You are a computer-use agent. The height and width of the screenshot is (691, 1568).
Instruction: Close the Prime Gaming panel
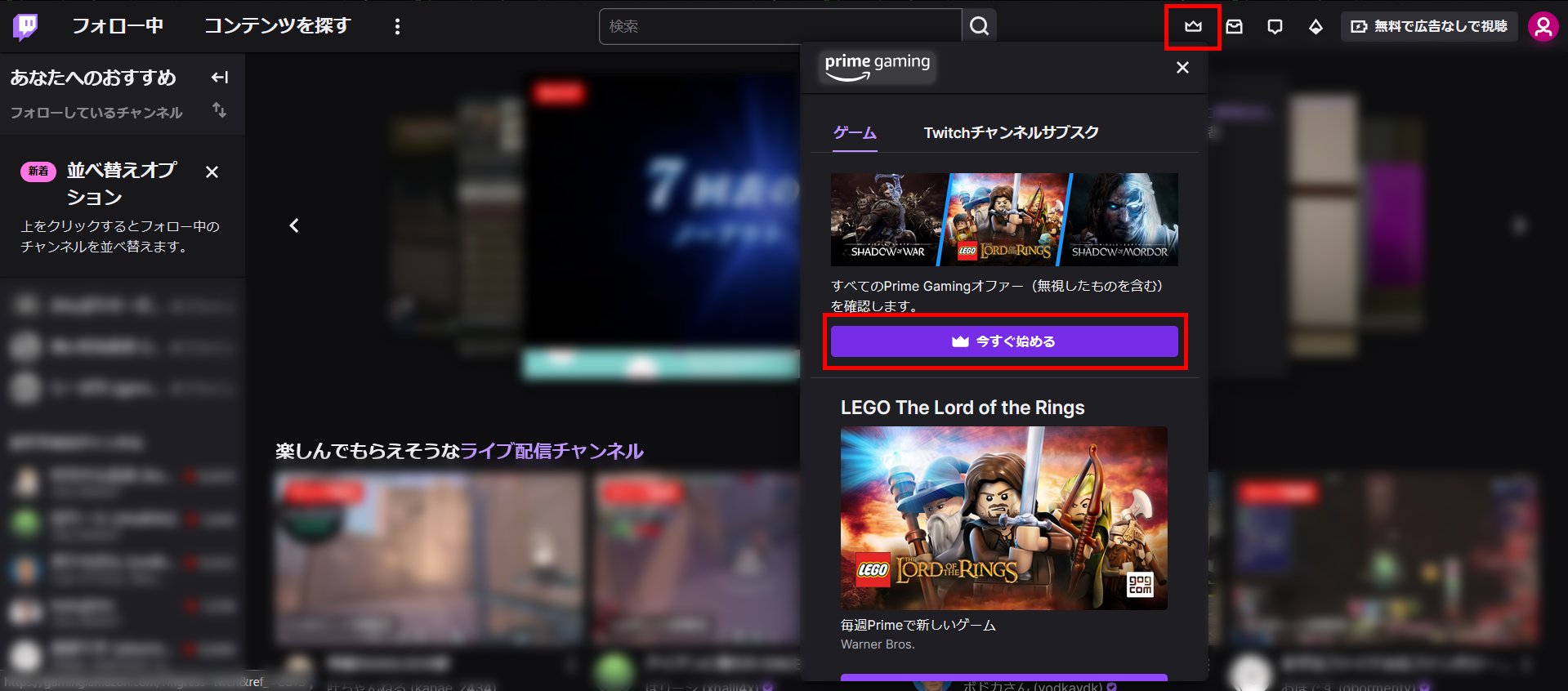pos(1182,68)
